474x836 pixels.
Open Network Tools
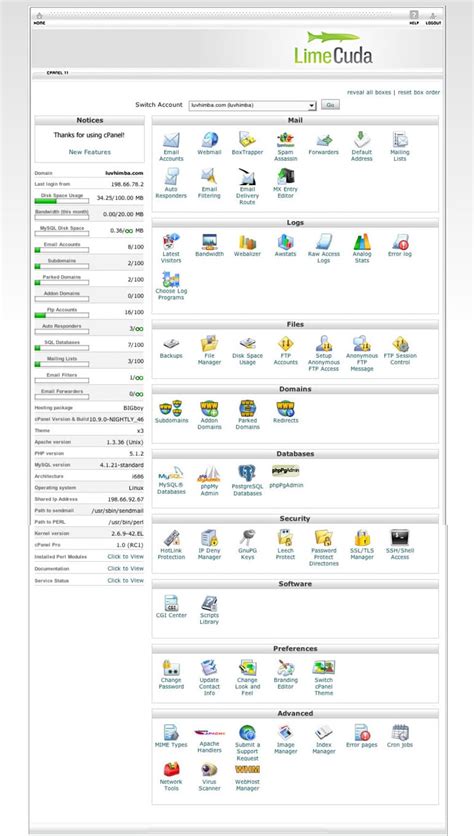click(x=171, y=776)
